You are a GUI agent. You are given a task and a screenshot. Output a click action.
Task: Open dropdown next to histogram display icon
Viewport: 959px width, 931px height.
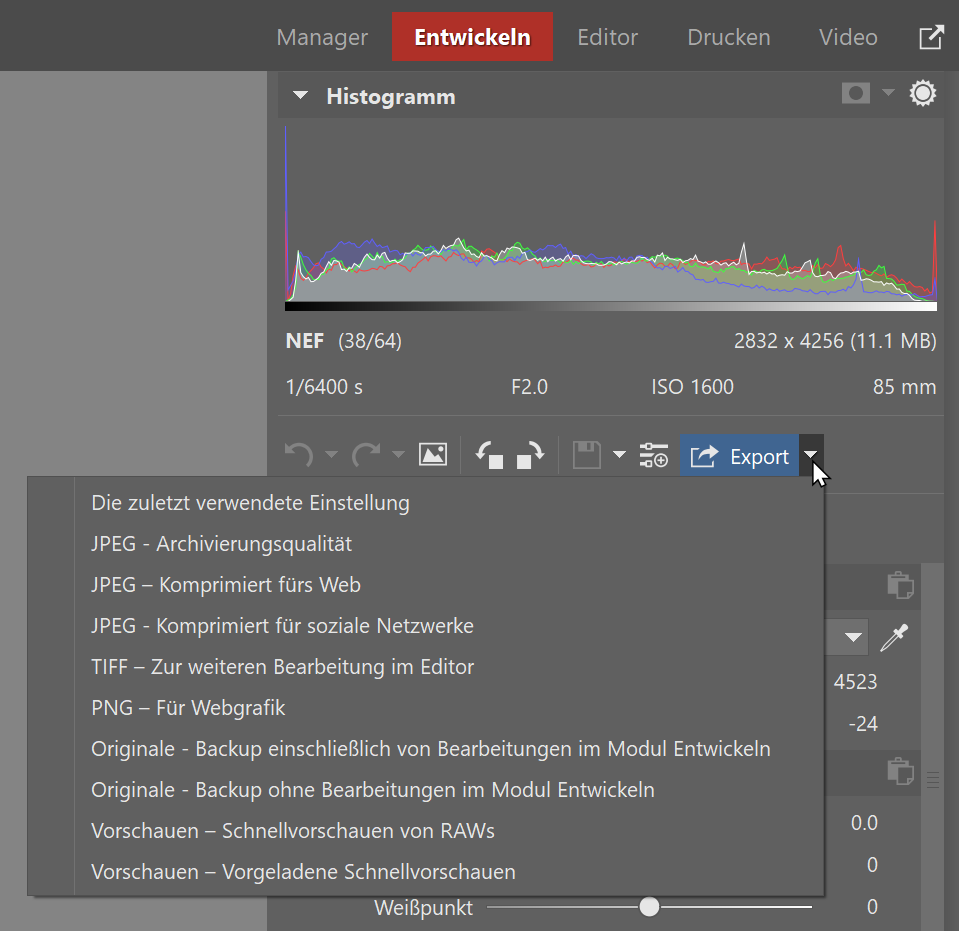[x=888, y=93]
